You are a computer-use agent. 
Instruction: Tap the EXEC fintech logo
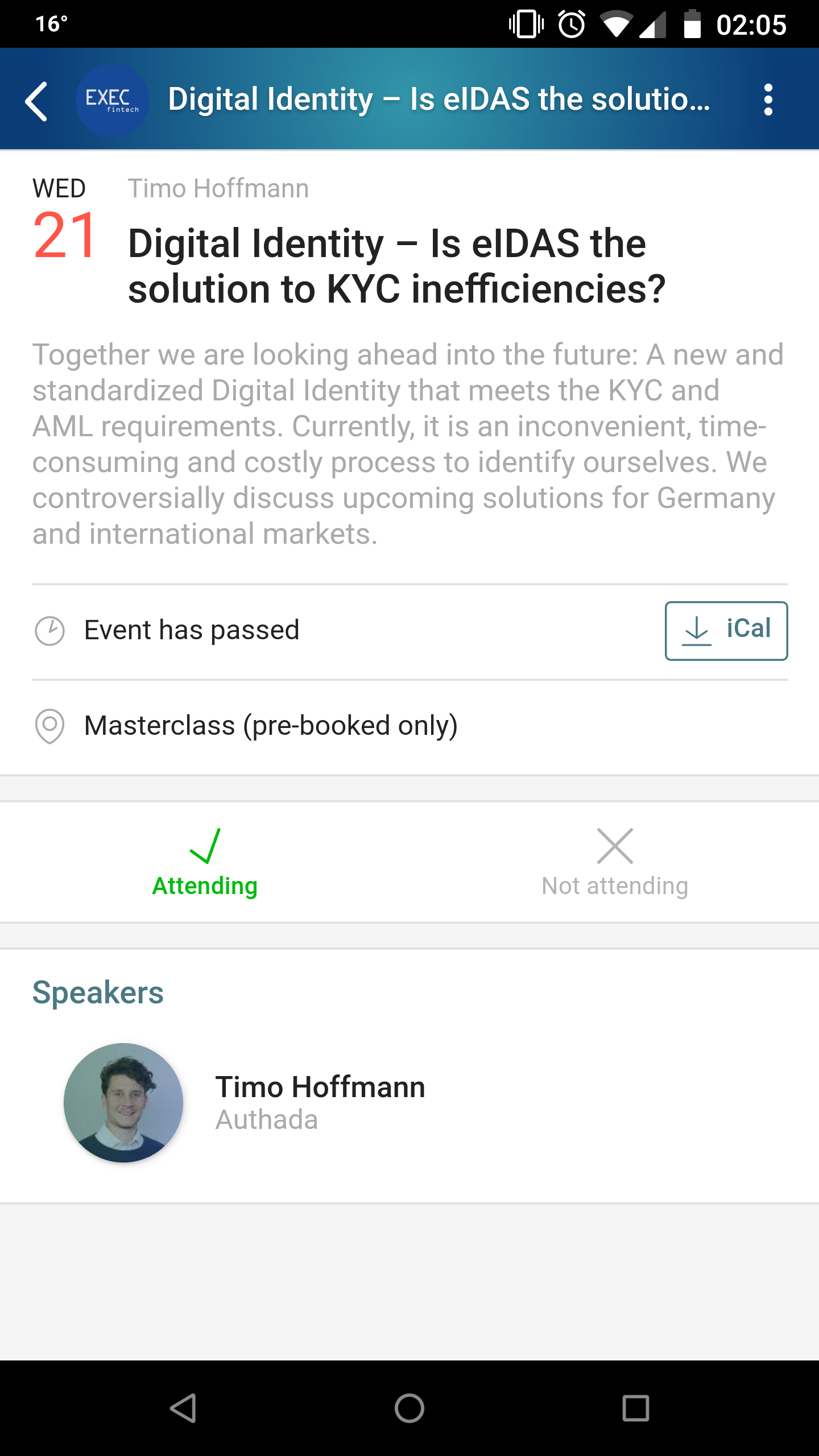click(x=112, y=101)
